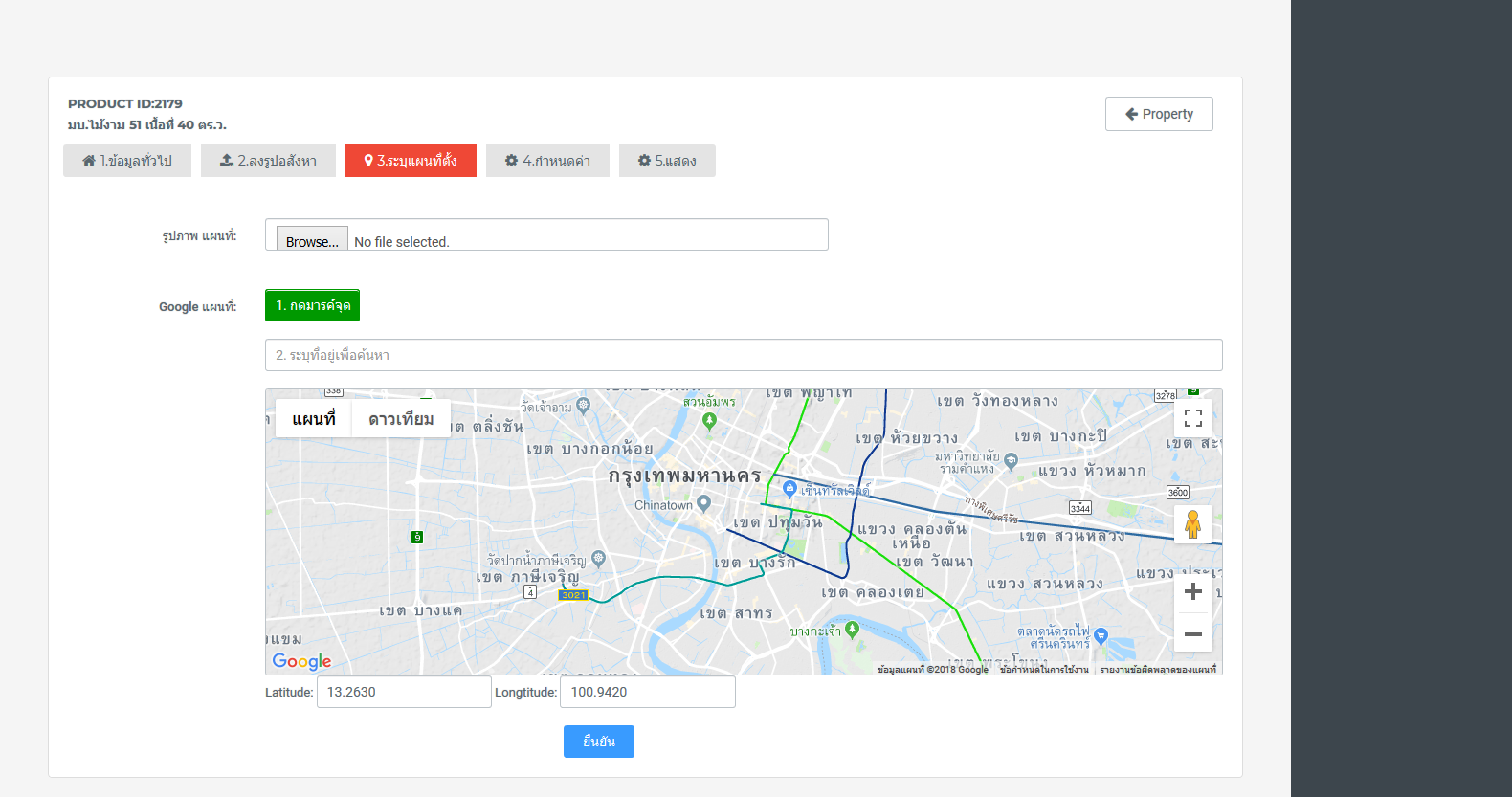Click the เขต สาทร district label
1512x797 pixels.
[x=736, y=613]
